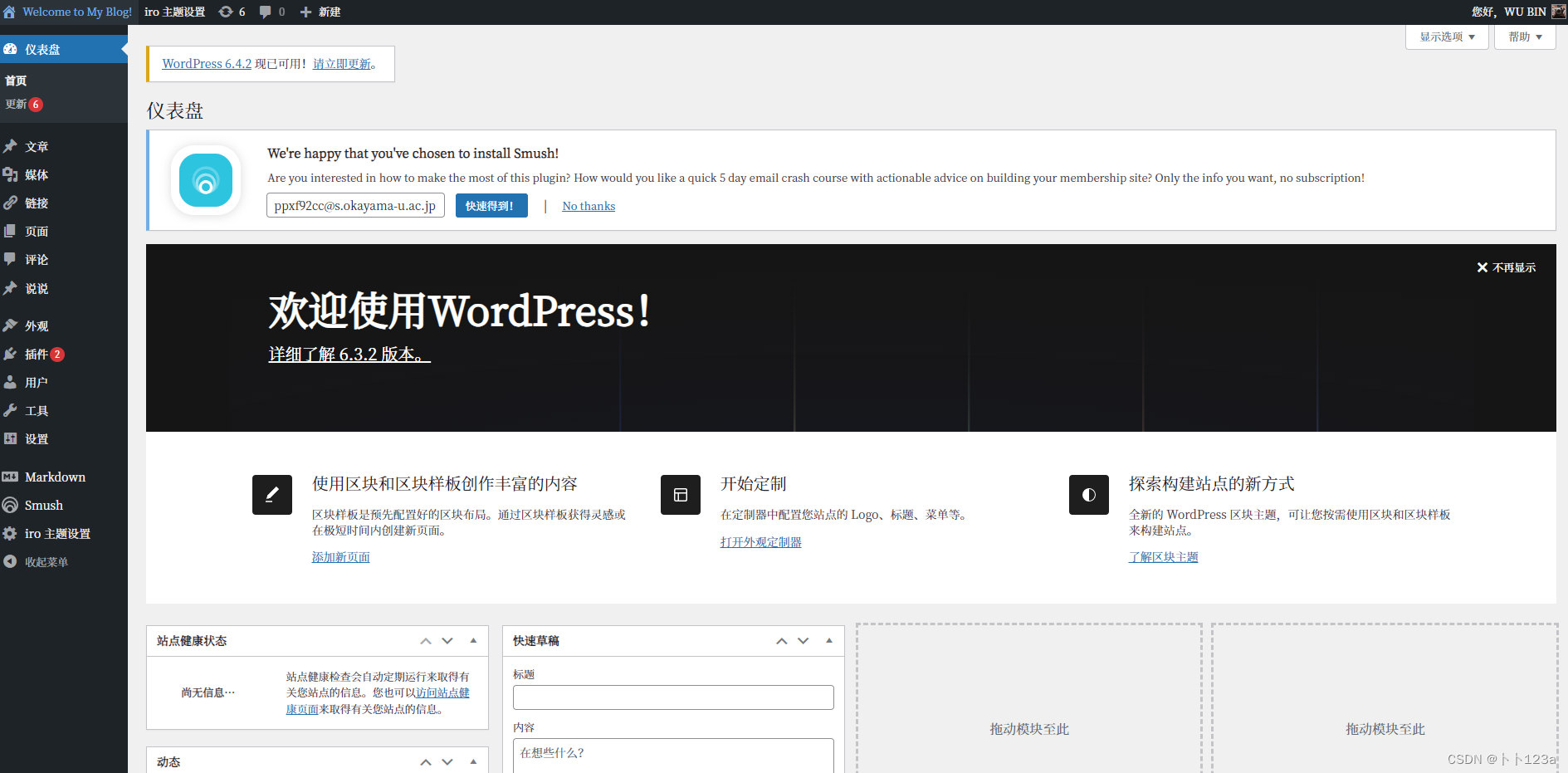This screenshot has height=773, width=1568.
Task: Move 站点健康状态 panel down
Action: [x=447, y=641]
